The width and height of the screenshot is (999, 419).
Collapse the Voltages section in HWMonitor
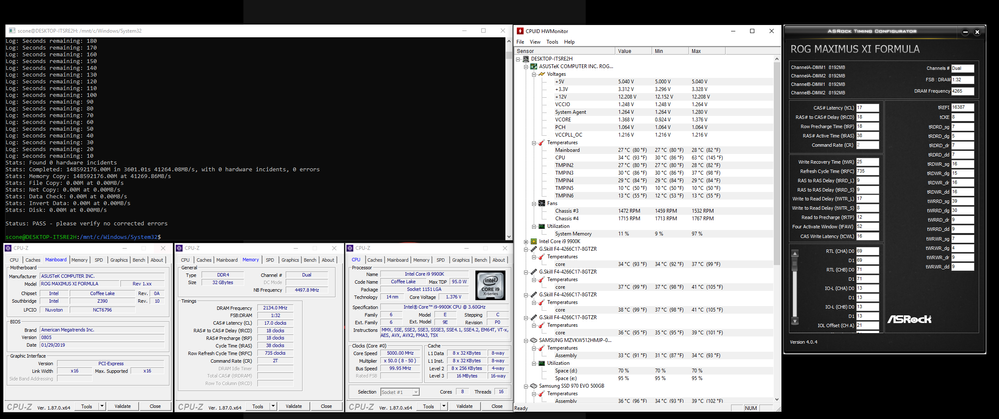click(x=534, y=74)
